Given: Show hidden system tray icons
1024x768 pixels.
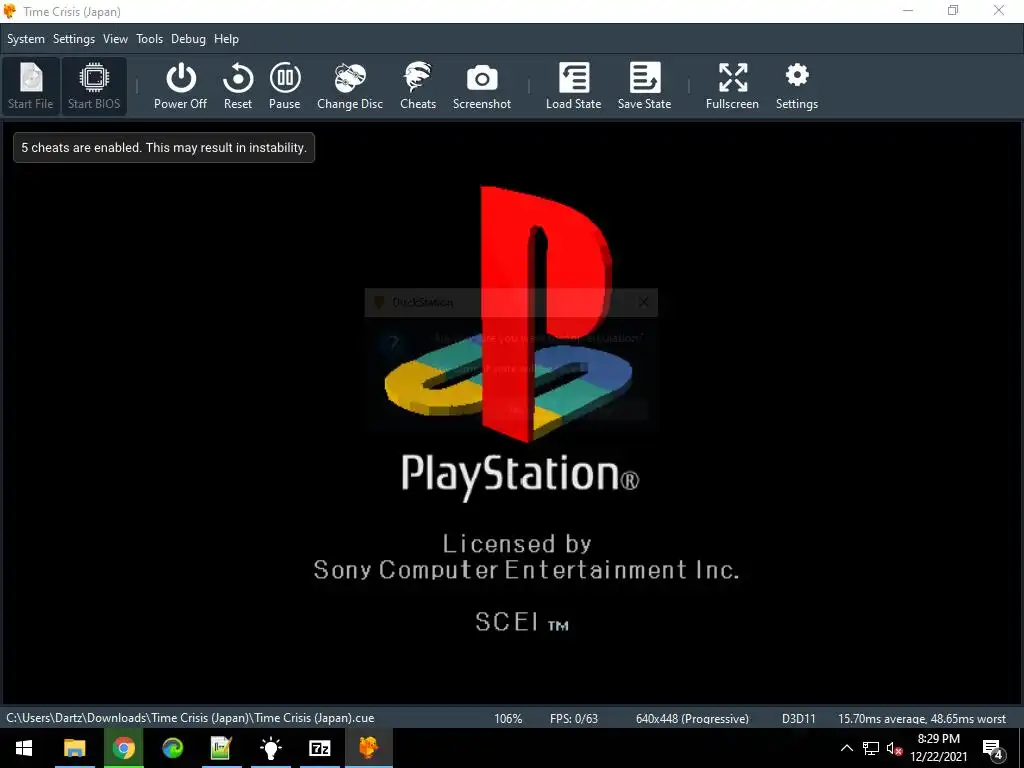Looking at the screenshot, I should [846, 748].
